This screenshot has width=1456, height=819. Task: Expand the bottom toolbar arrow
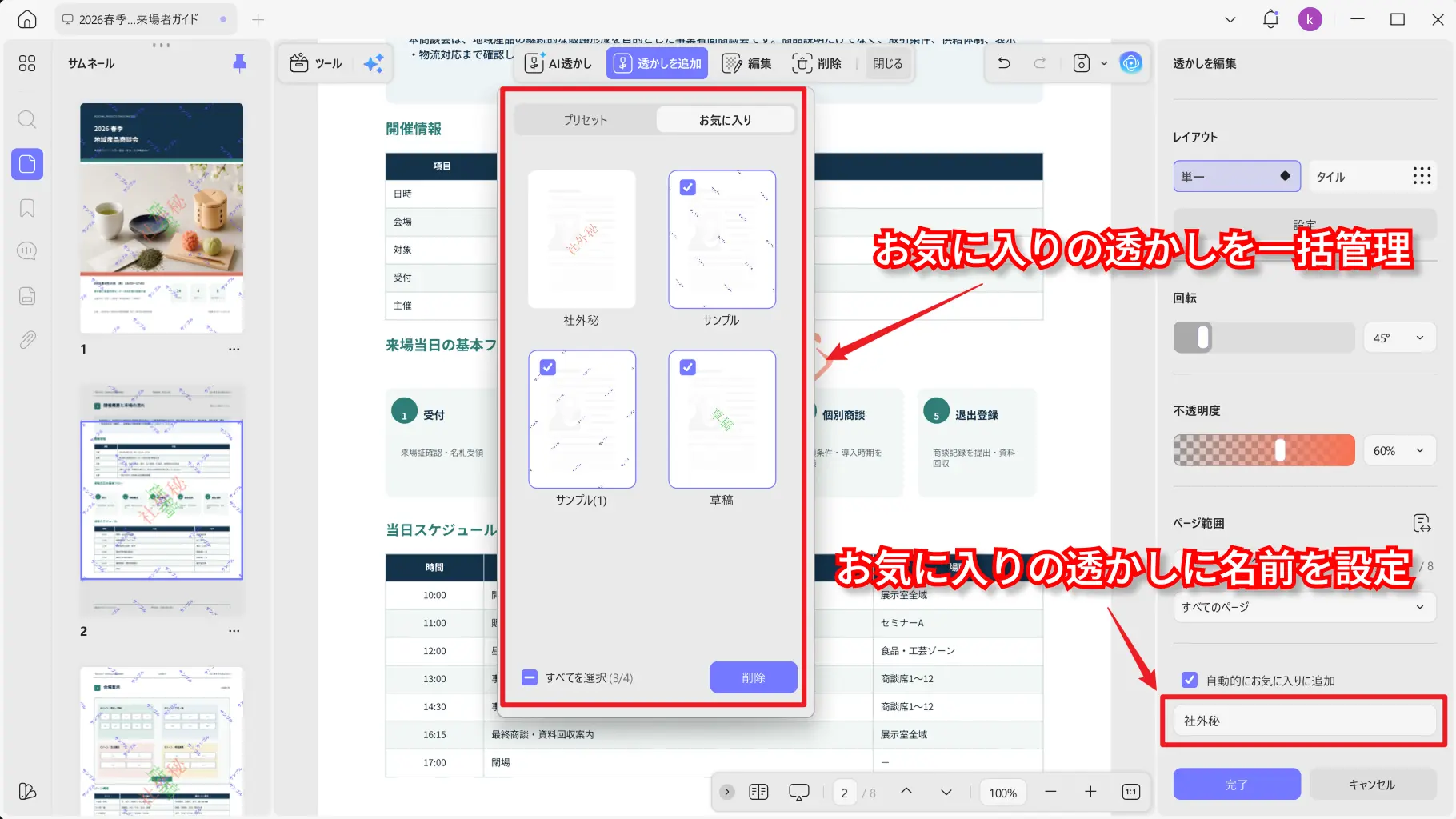(726, 792)
